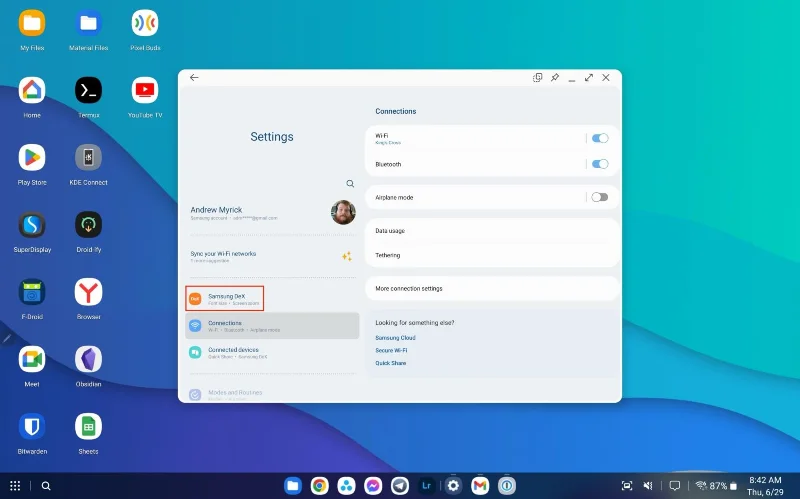Open 1Password from the taskbar
This screenshot has width=800, height=499.
coord(507,486)
